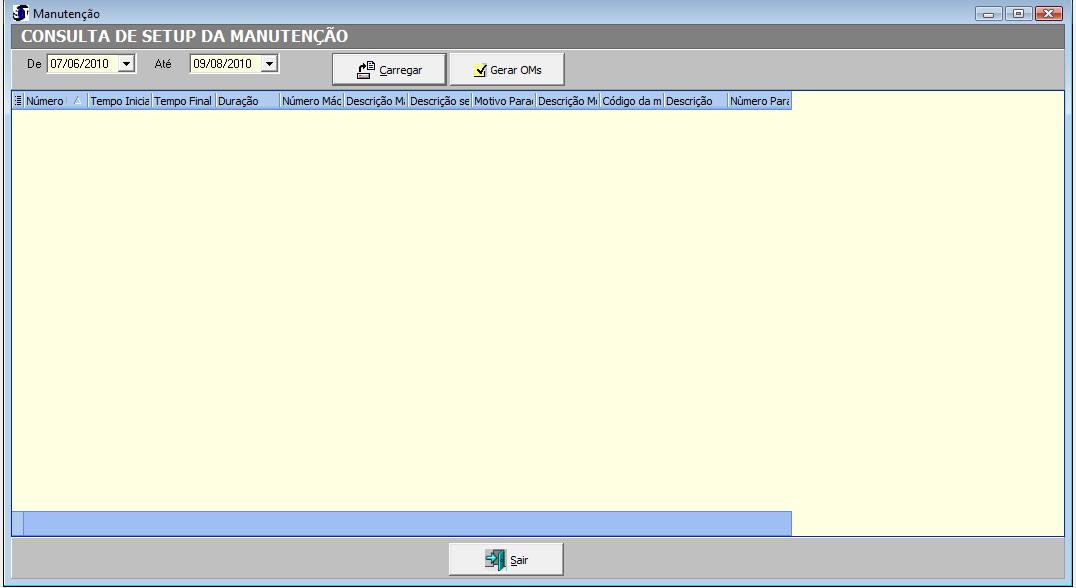Click the Manutenção application icon in title bar
1076x588 pixels.
18,12
